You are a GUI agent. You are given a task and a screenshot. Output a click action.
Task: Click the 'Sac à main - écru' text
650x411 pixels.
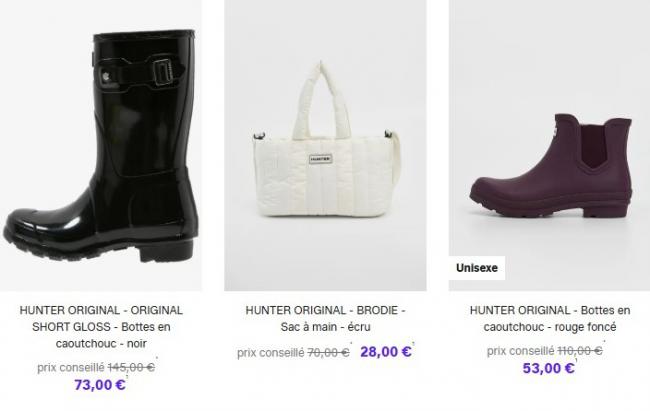point(325,327)
